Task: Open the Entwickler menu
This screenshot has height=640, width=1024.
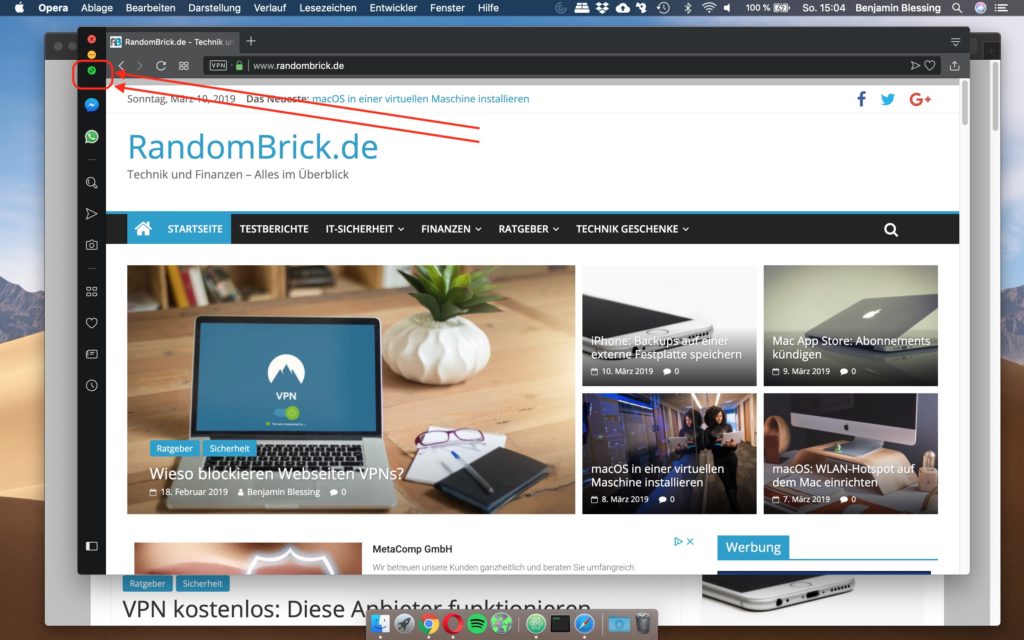Action: (393, 8)
